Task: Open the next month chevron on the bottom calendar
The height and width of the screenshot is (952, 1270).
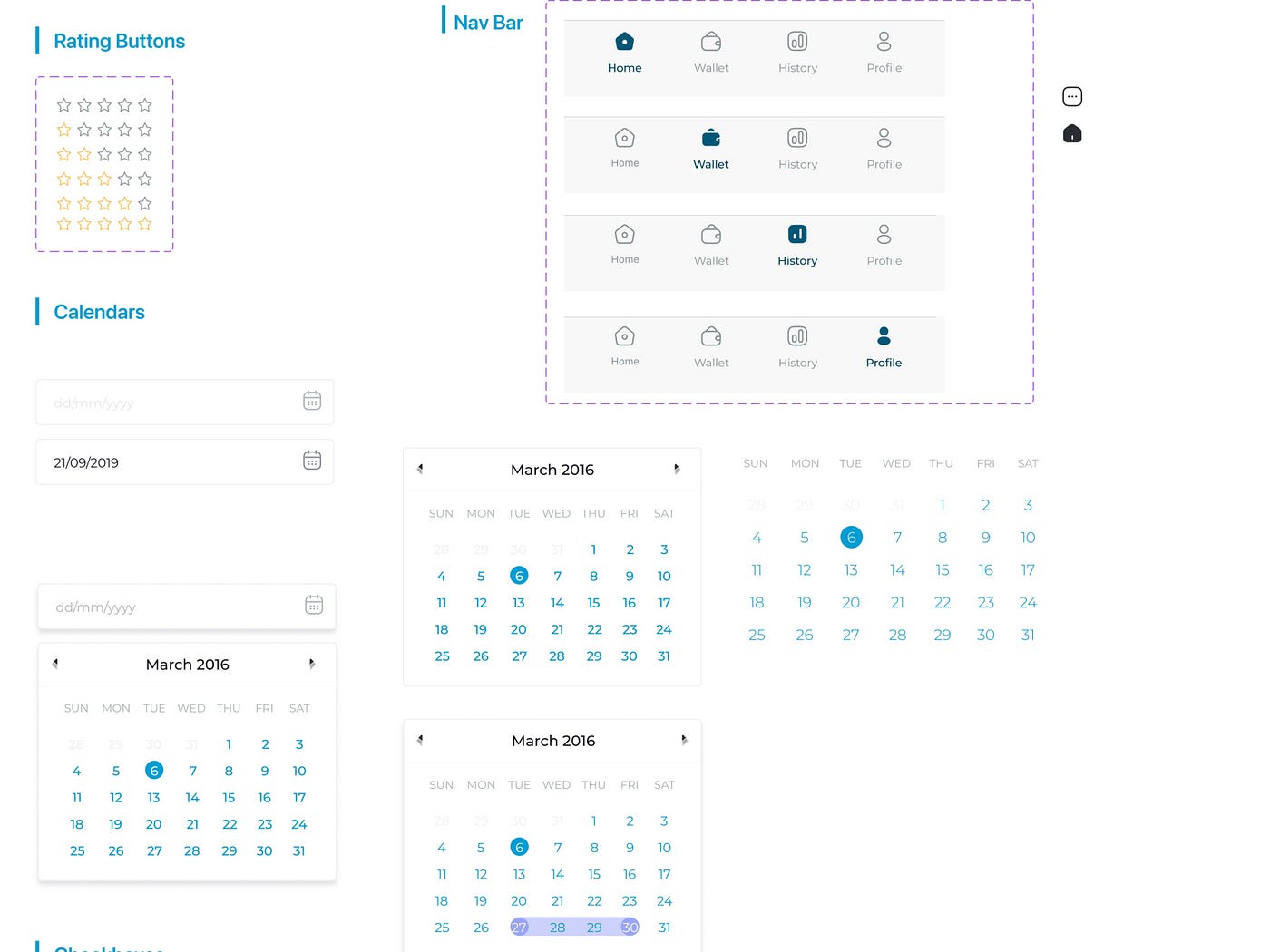Action: [x=684, y=740]
